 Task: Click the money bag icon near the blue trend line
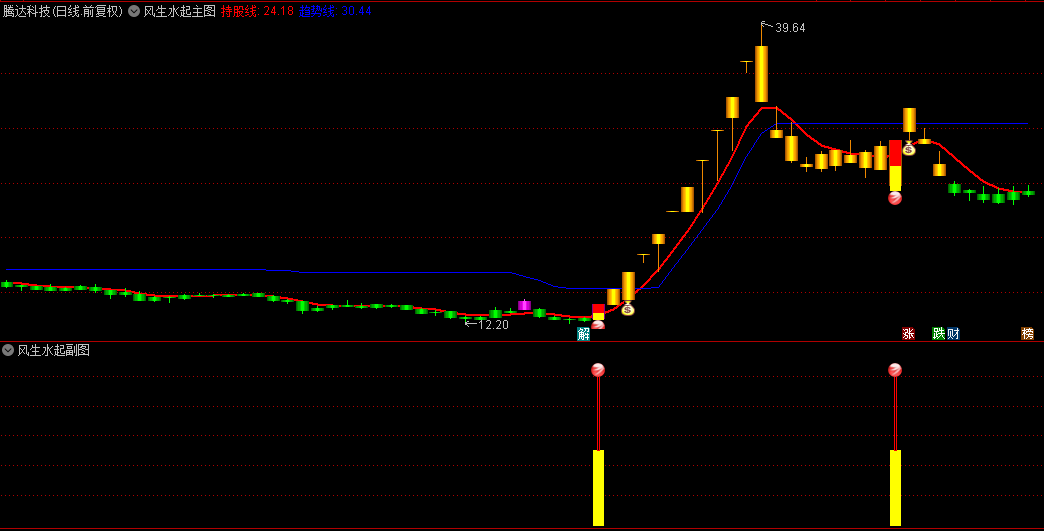[909, 148]
